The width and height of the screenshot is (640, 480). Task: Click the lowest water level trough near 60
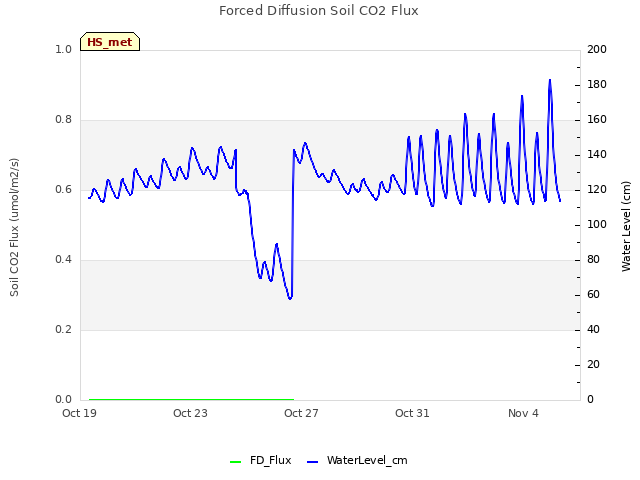tap(290, 298)
